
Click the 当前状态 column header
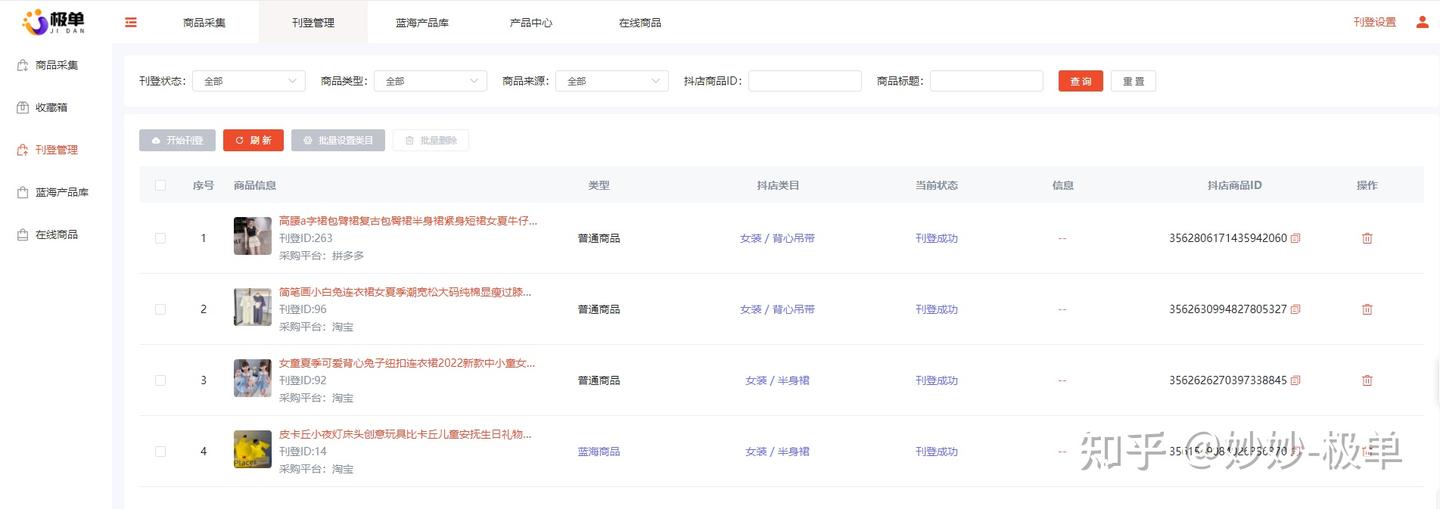tap(936, 185)
